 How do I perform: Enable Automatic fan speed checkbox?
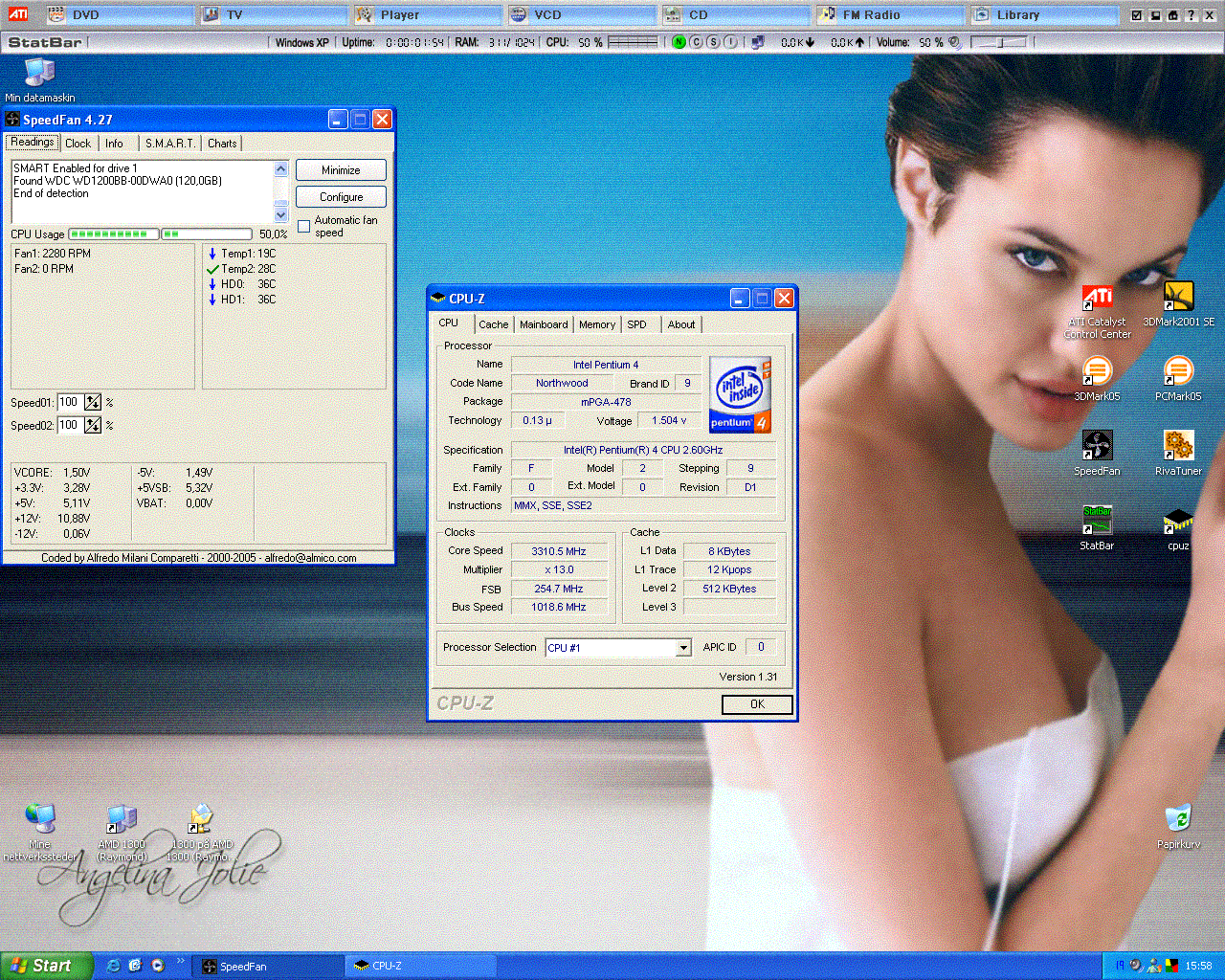tap(304, 227)
